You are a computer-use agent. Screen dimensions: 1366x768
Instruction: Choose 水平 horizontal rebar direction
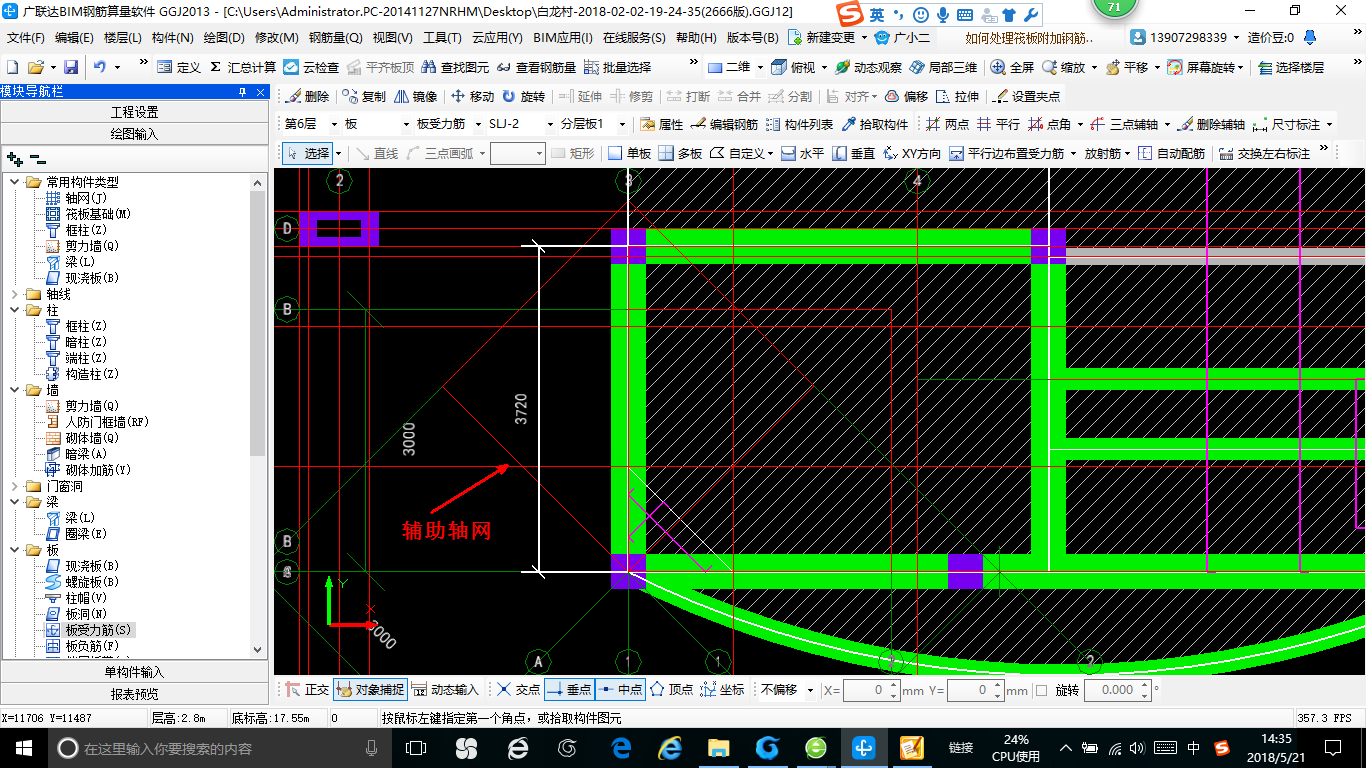[802, 153]
